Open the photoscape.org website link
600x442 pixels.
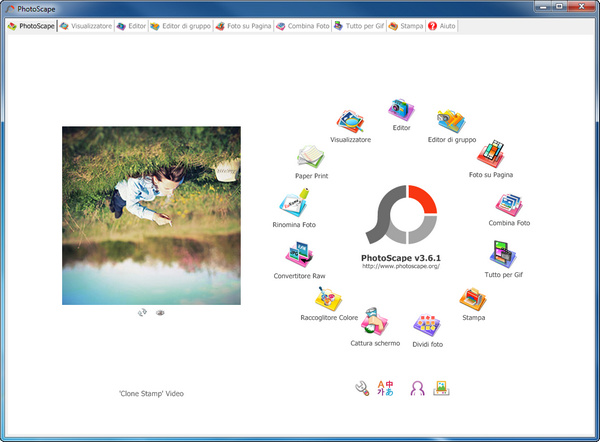click(401, 266)
